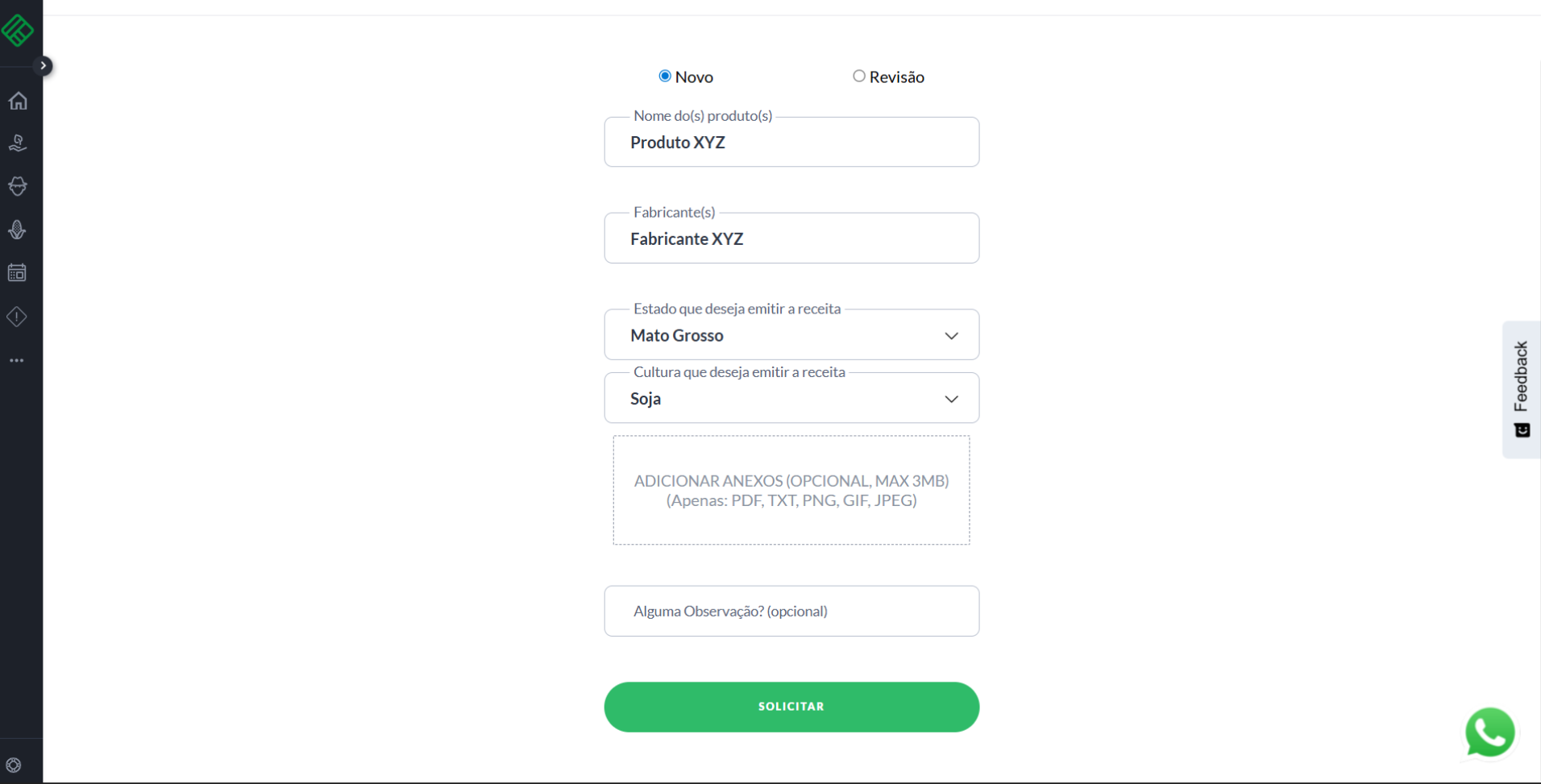
Task: Open the farmer hat sidebar icon
Action: pos(18,186)
